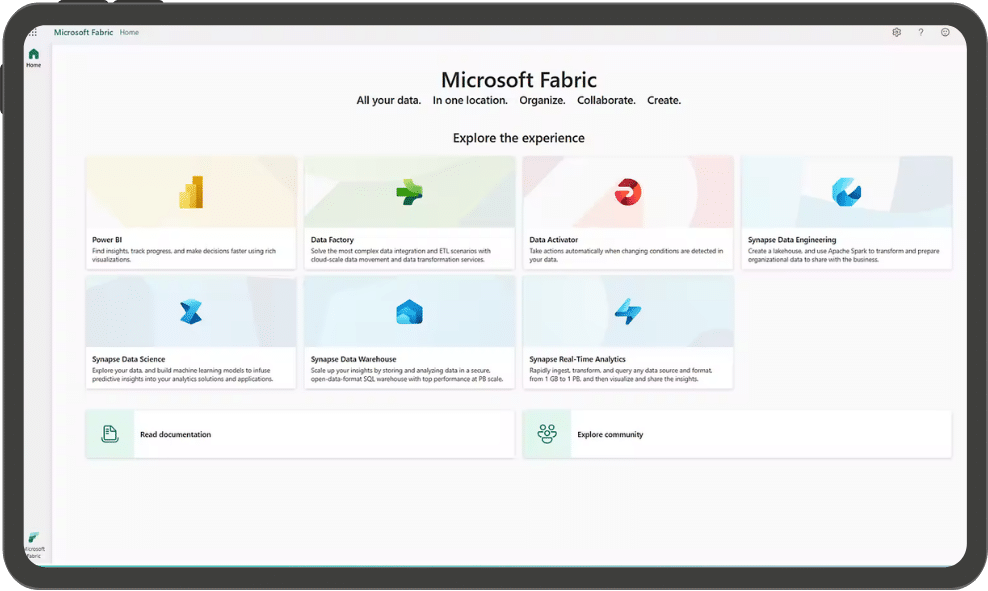Click the Data Factory logo icon
This screenshot has height=591, width=988.
pos(410,192)
